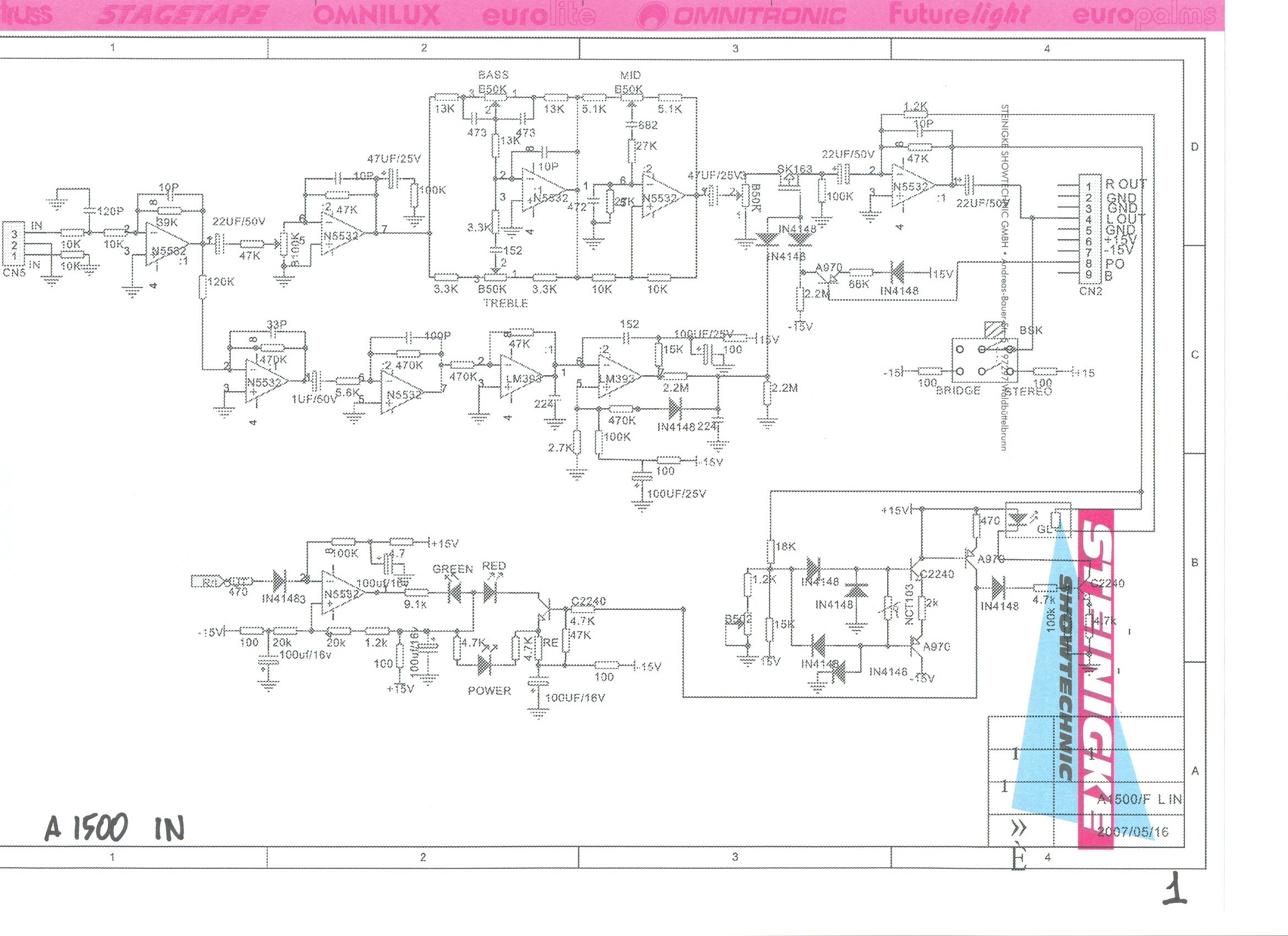Click the 9.1k resistor value
The width and height of the screenshot is (1288, 936).
click(415, 604)
